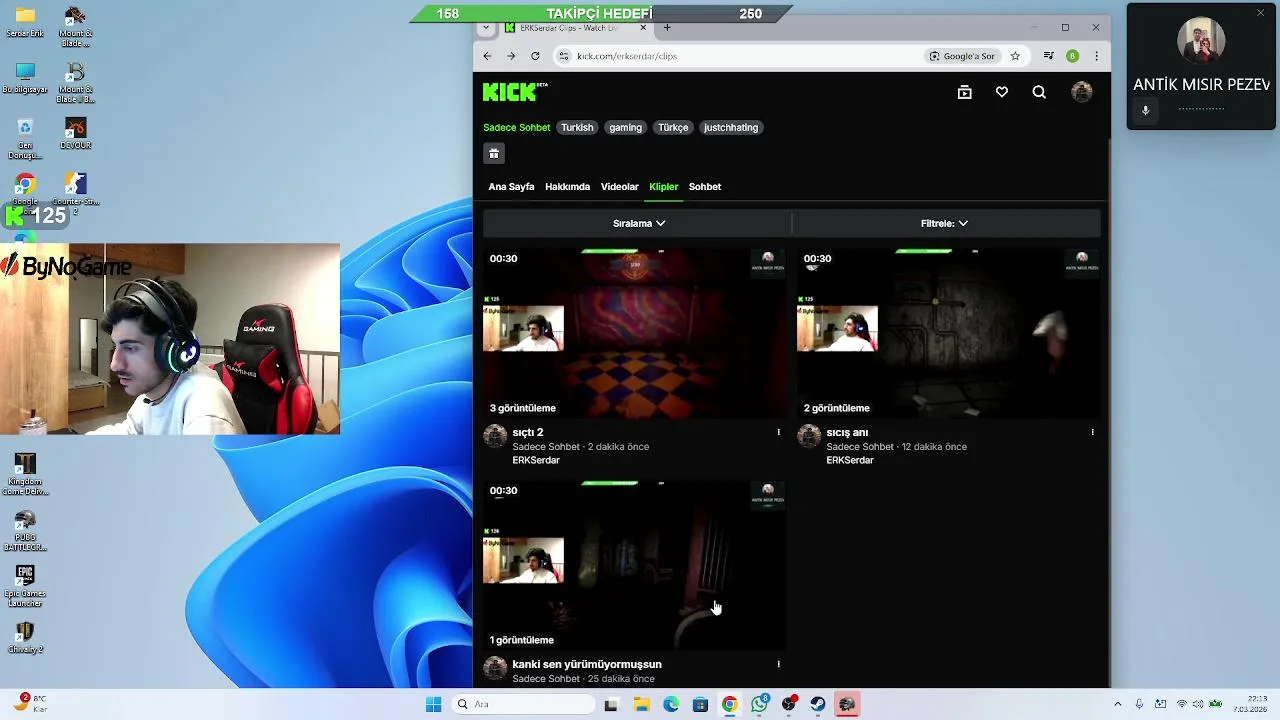Image resolution: width=1280 pixels, height=720 pixels.
Task: Open Microsoft Edge from the taskbar
Action: click(671, 704)
